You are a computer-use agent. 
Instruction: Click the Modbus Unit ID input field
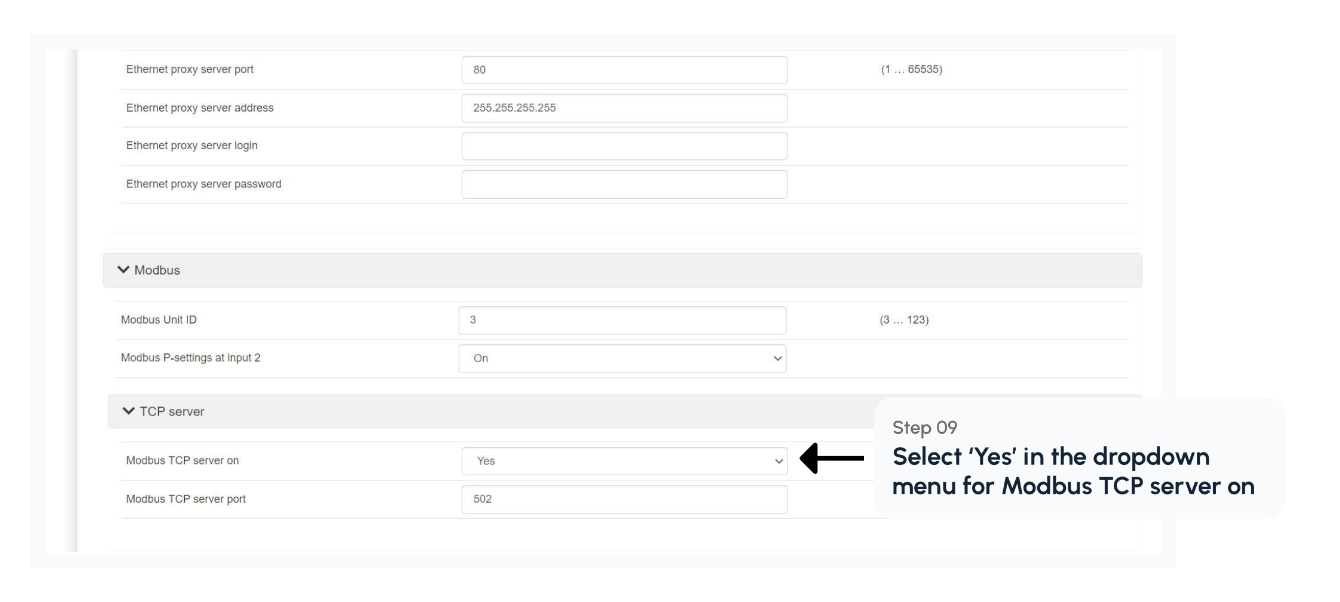pos(624,321)
